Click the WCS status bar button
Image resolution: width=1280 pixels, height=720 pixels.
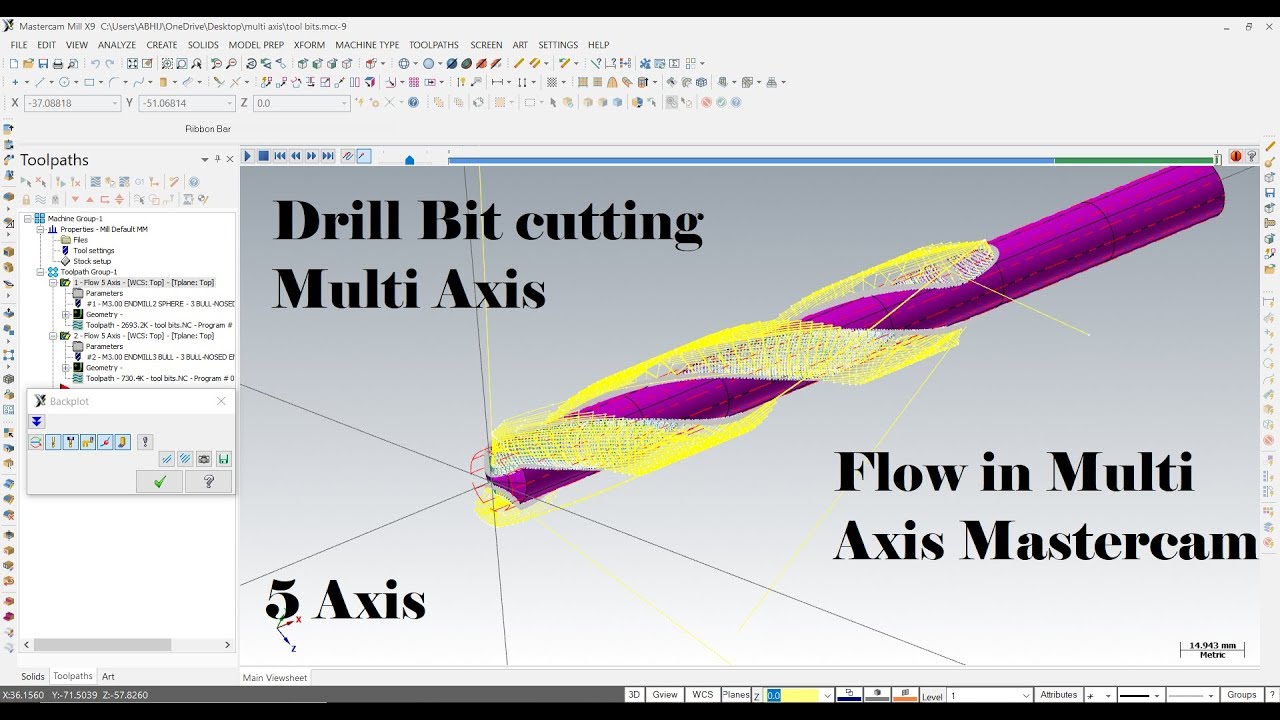pos(703,695)
